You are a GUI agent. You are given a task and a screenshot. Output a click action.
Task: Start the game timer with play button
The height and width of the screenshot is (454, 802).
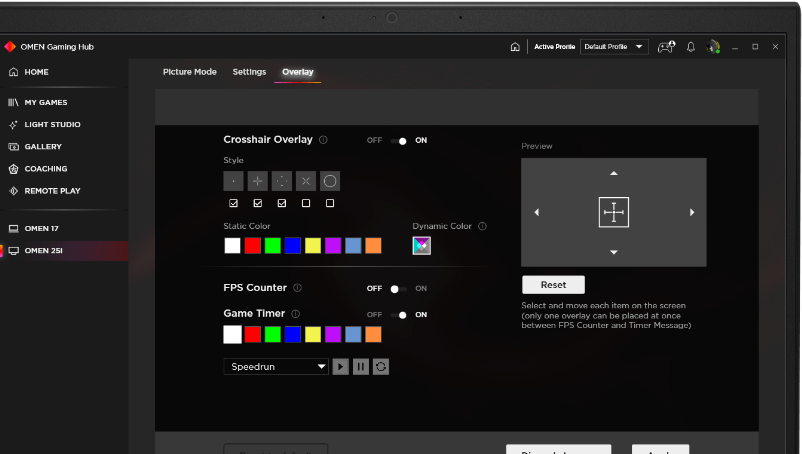[341, 367]
